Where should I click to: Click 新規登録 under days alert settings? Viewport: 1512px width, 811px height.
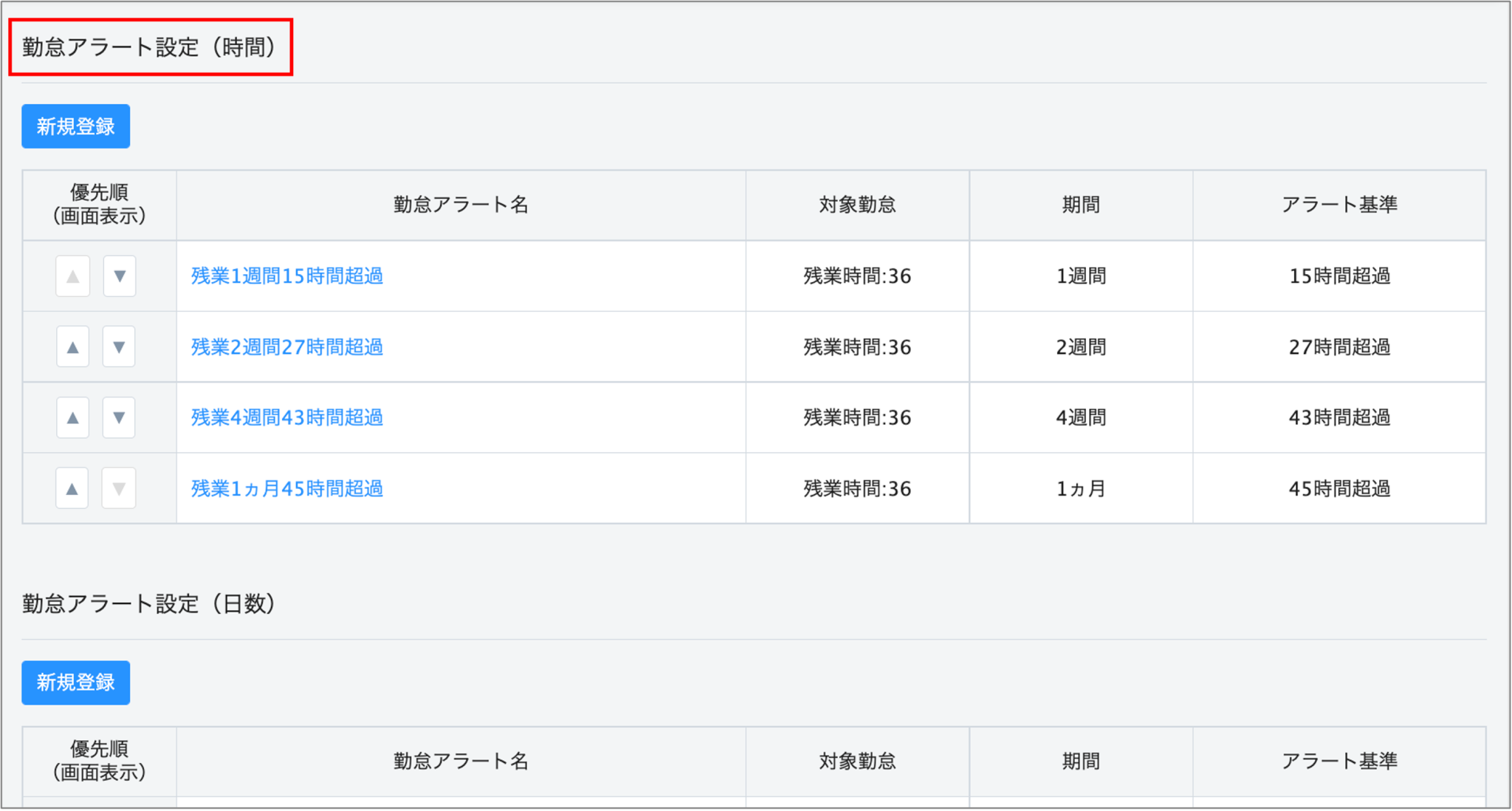click(75, 682)
